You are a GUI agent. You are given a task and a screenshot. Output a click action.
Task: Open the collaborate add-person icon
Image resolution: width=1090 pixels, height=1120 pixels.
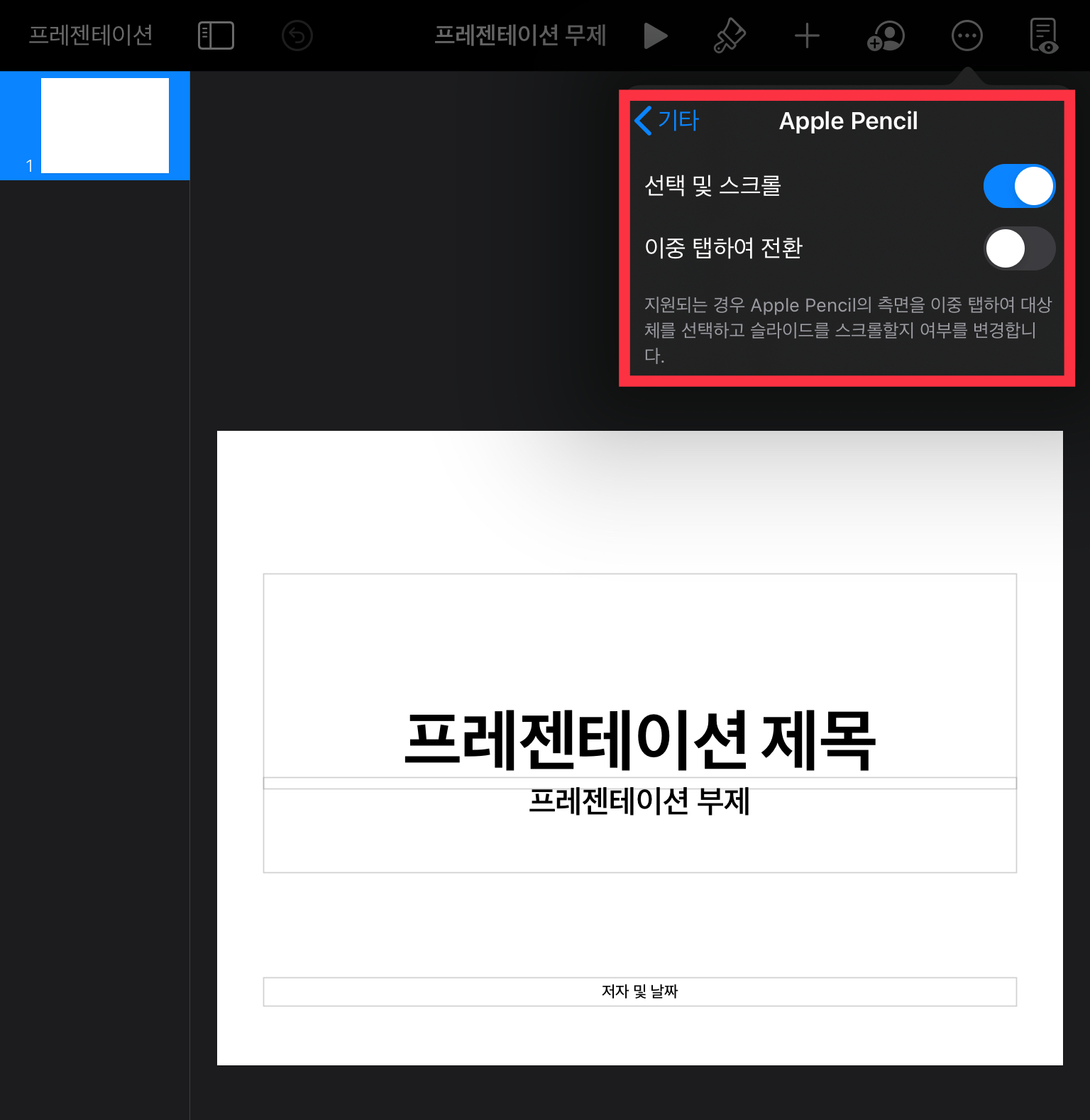(886, 35)
